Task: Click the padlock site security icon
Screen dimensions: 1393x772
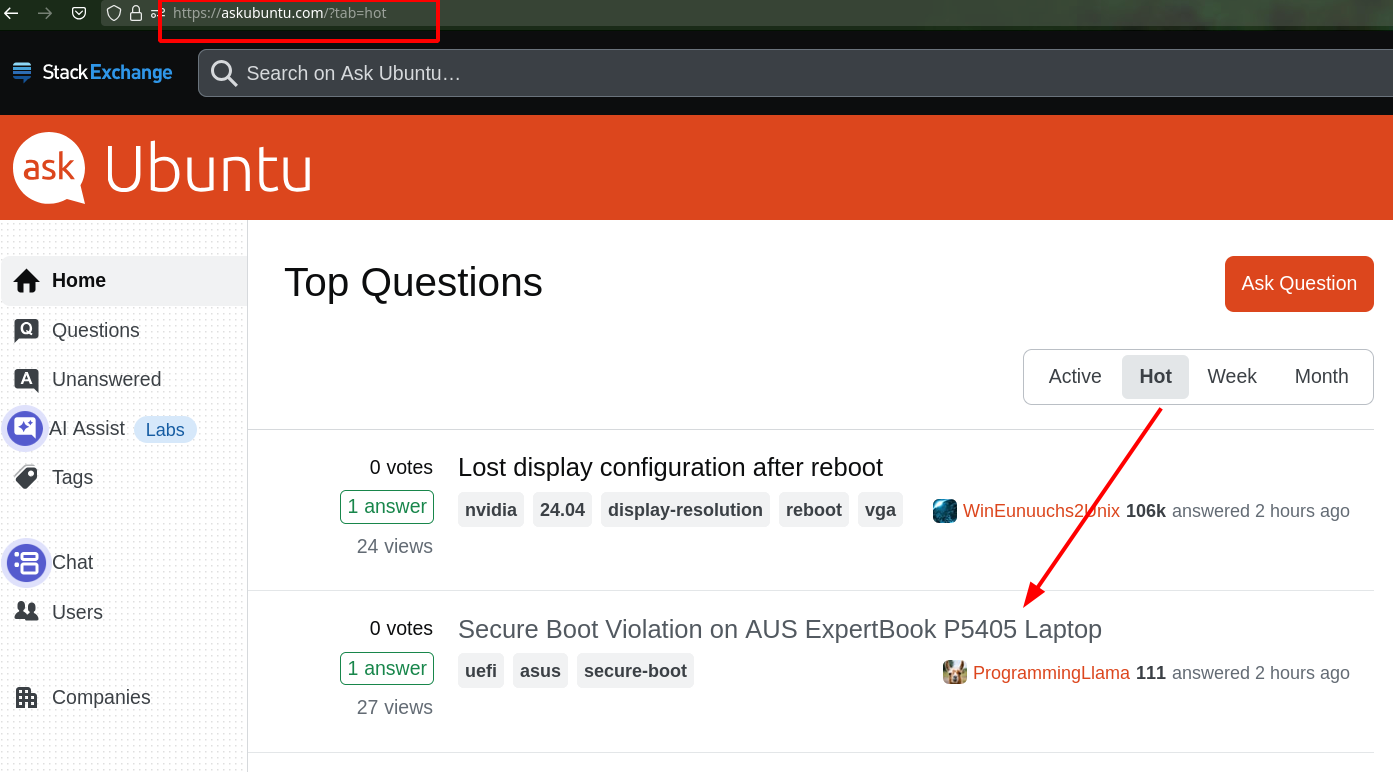Action: tap(136, 13)
